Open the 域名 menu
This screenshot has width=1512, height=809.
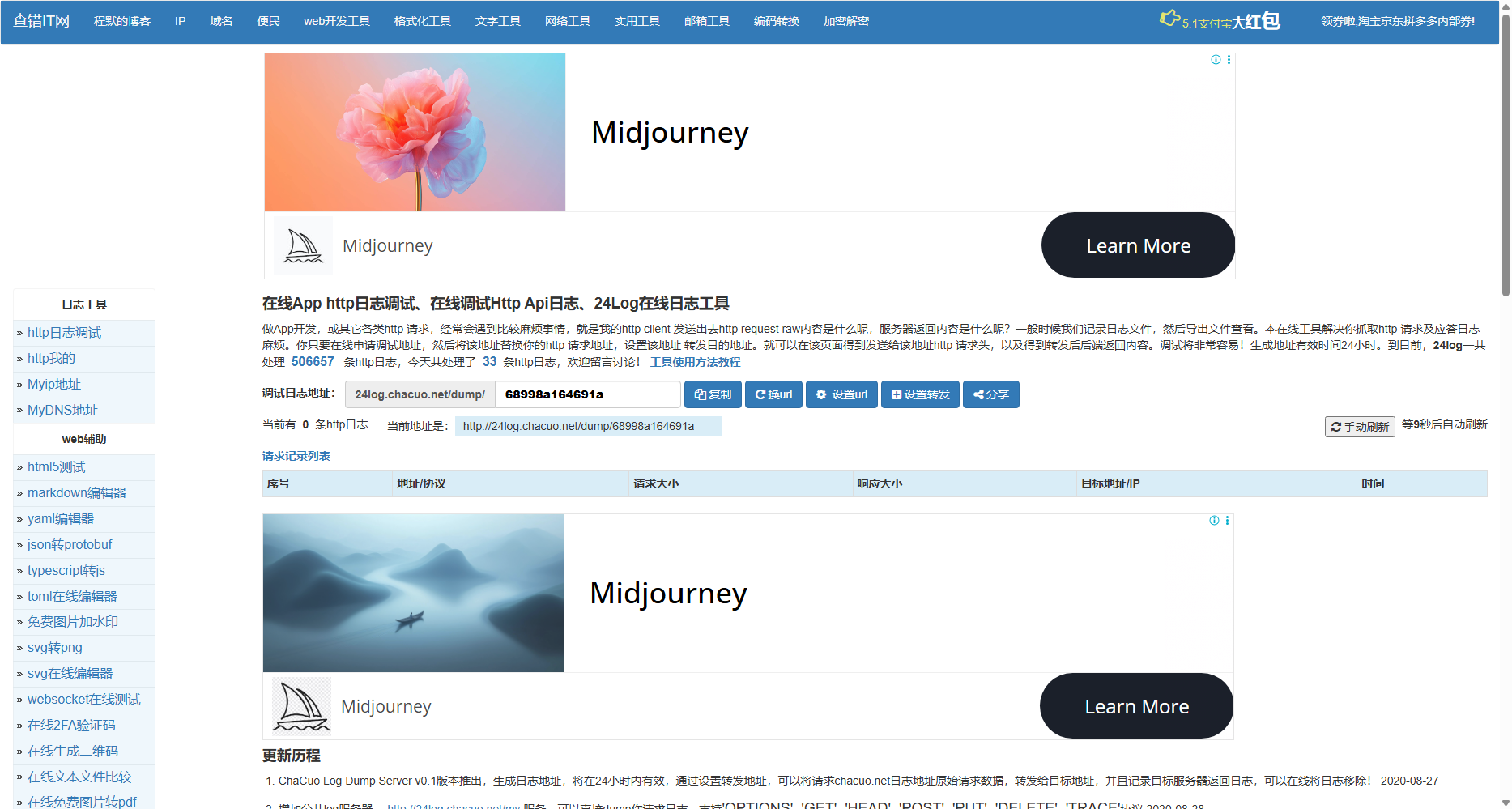(x=221, y=21)
